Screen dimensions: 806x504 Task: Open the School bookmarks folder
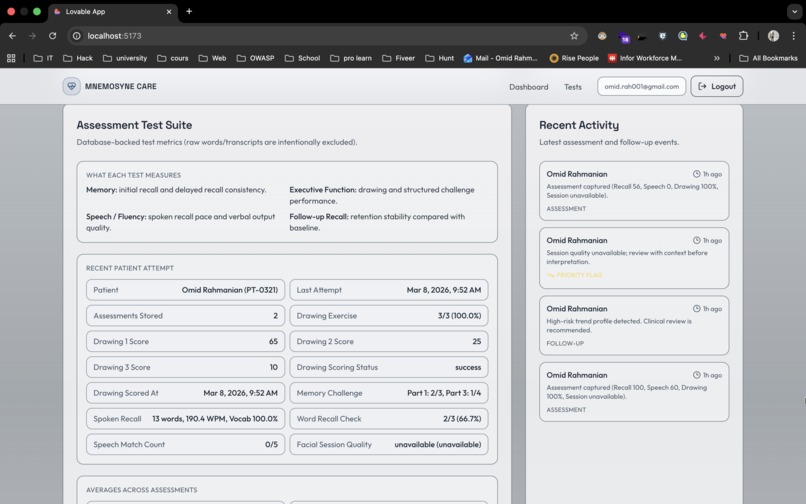pyautogui.click(x=302, y=58)
